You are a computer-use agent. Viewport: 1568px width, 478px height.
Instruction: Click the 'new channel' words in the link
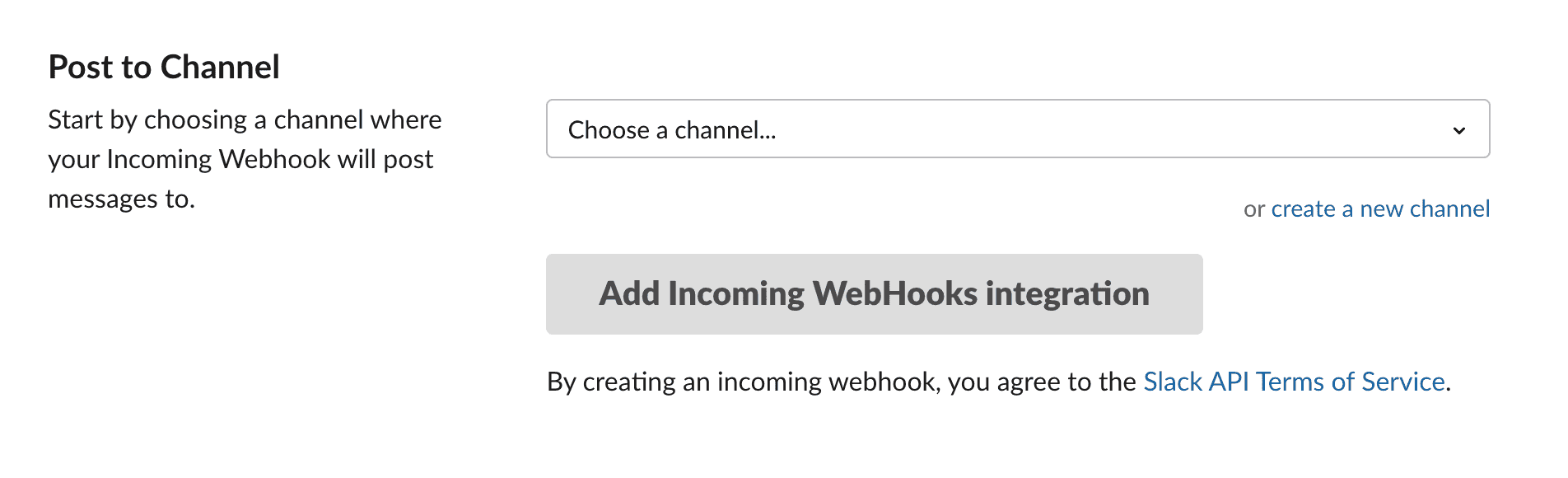tap(1425, 209)
